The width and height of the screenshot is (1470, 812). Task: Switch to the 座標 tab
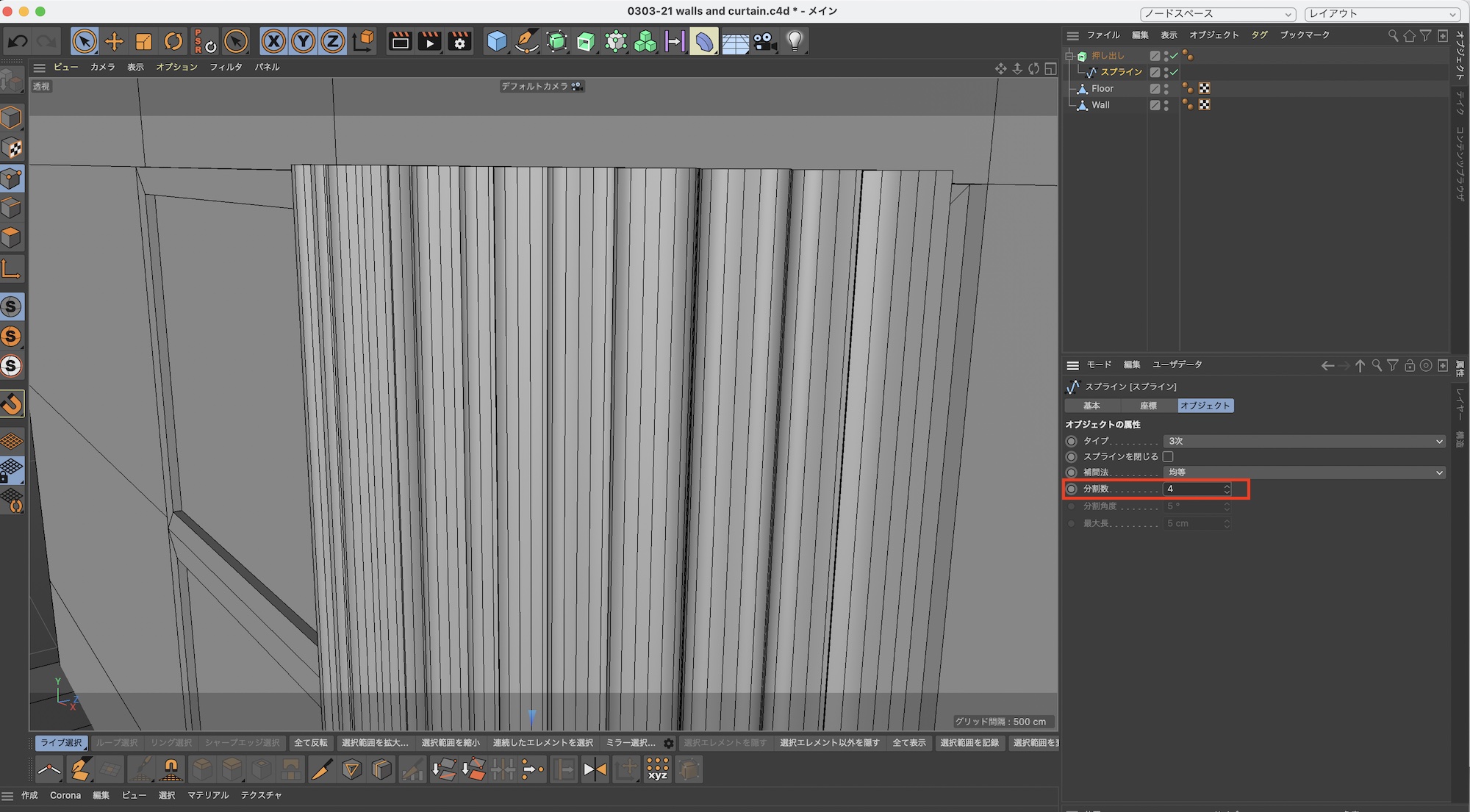(1148, 406)
